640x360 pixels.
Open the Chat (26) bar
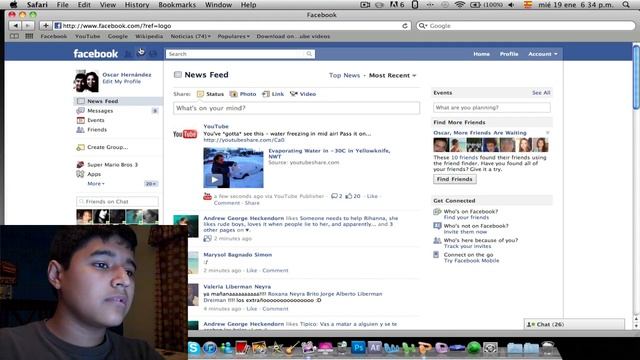[574, 324]
